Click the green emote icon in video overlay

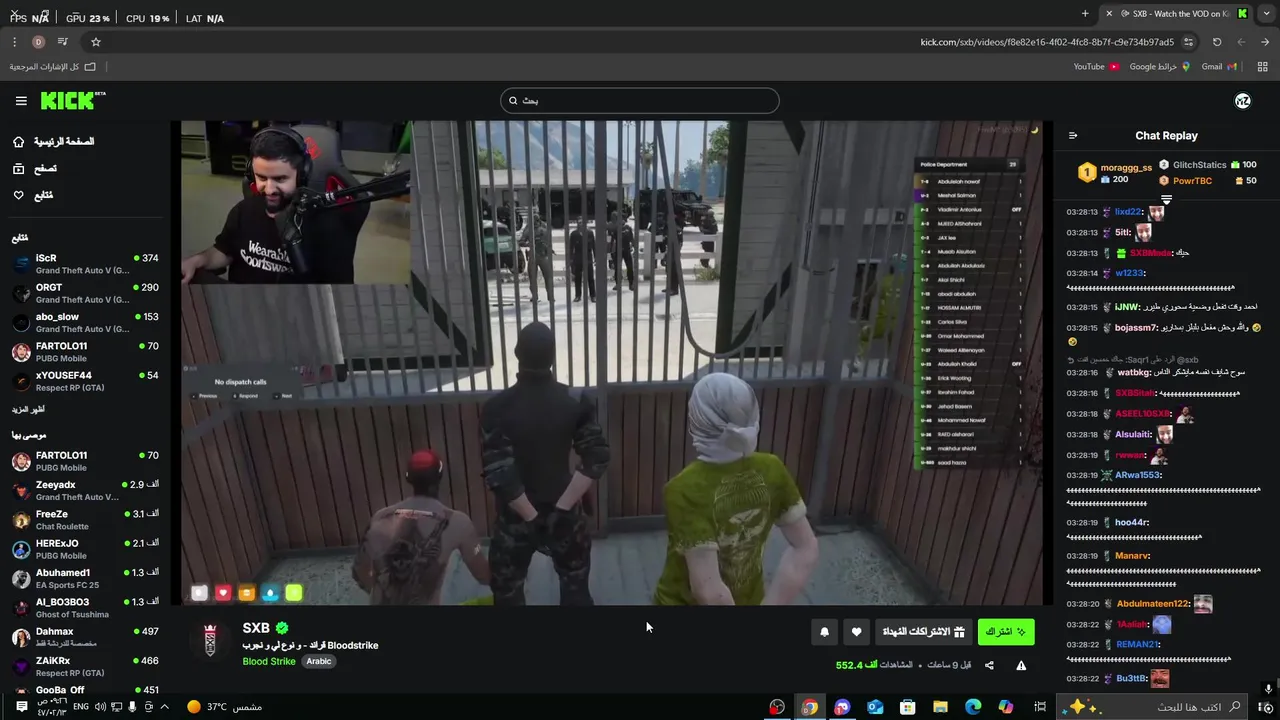pyautogui.click(x=293, y=593)
